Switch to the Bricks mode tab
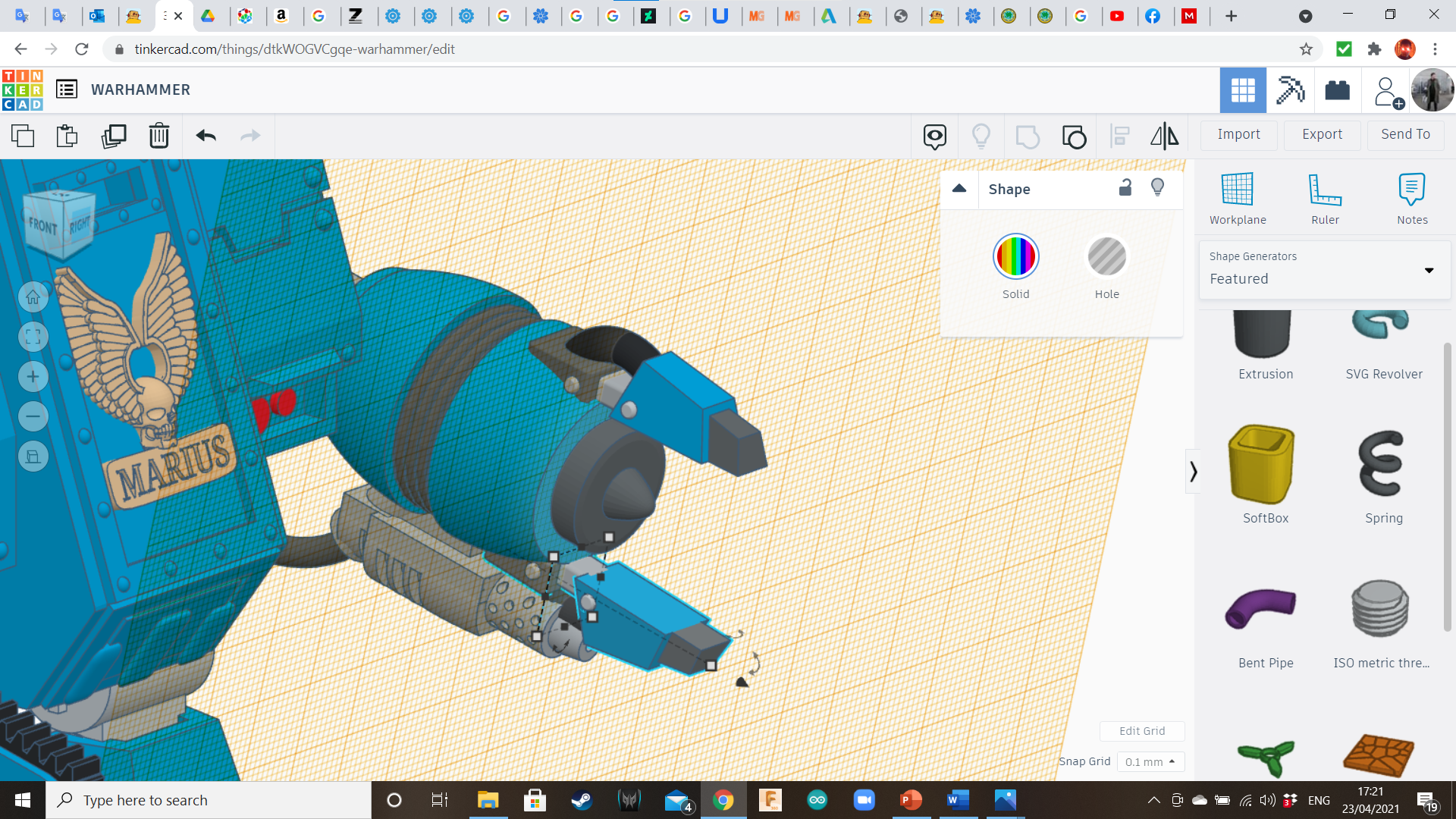 (x=1337, y=90)
